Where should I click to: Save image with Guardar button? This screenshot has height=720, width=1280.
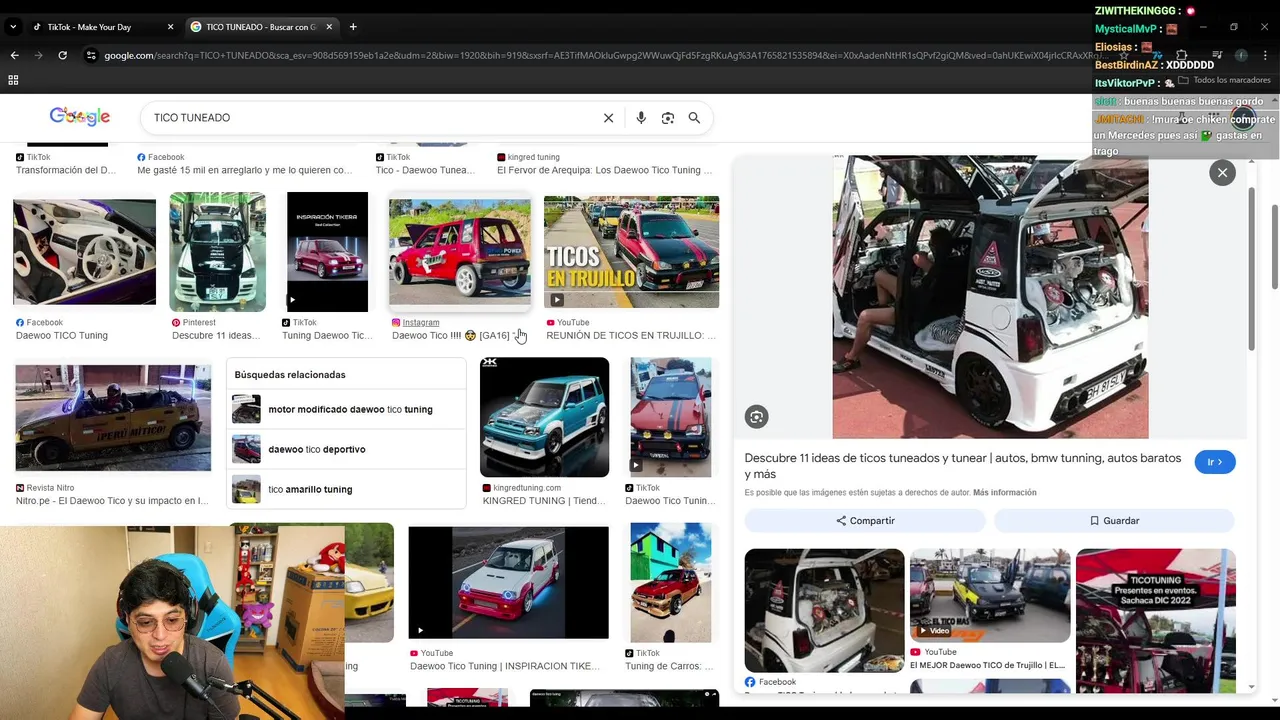[x=1114, y=521]
